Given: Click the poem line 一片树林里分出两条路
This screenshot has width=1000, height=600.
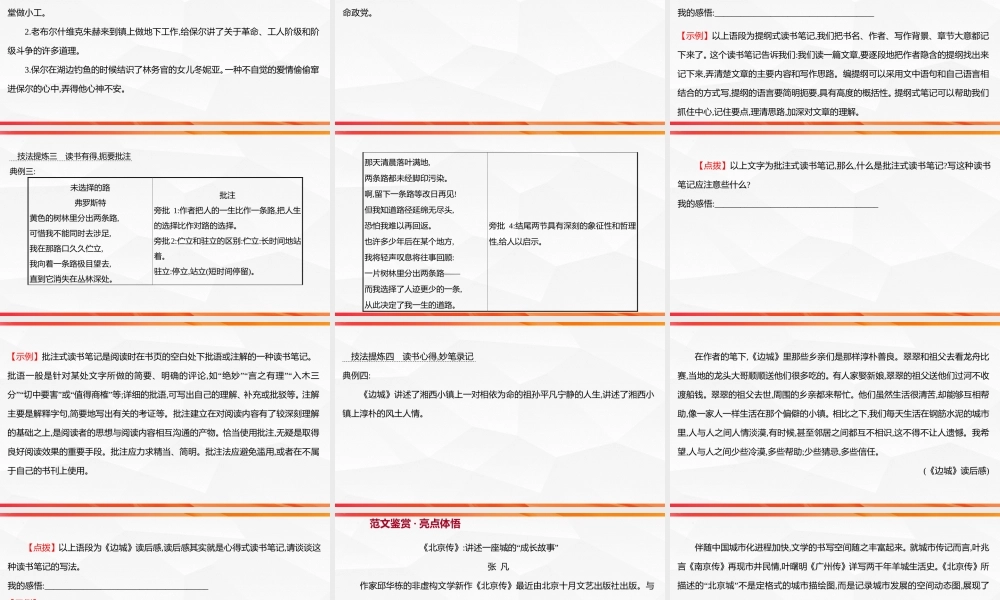Looking at the screenshot, I should coord(411,273).
